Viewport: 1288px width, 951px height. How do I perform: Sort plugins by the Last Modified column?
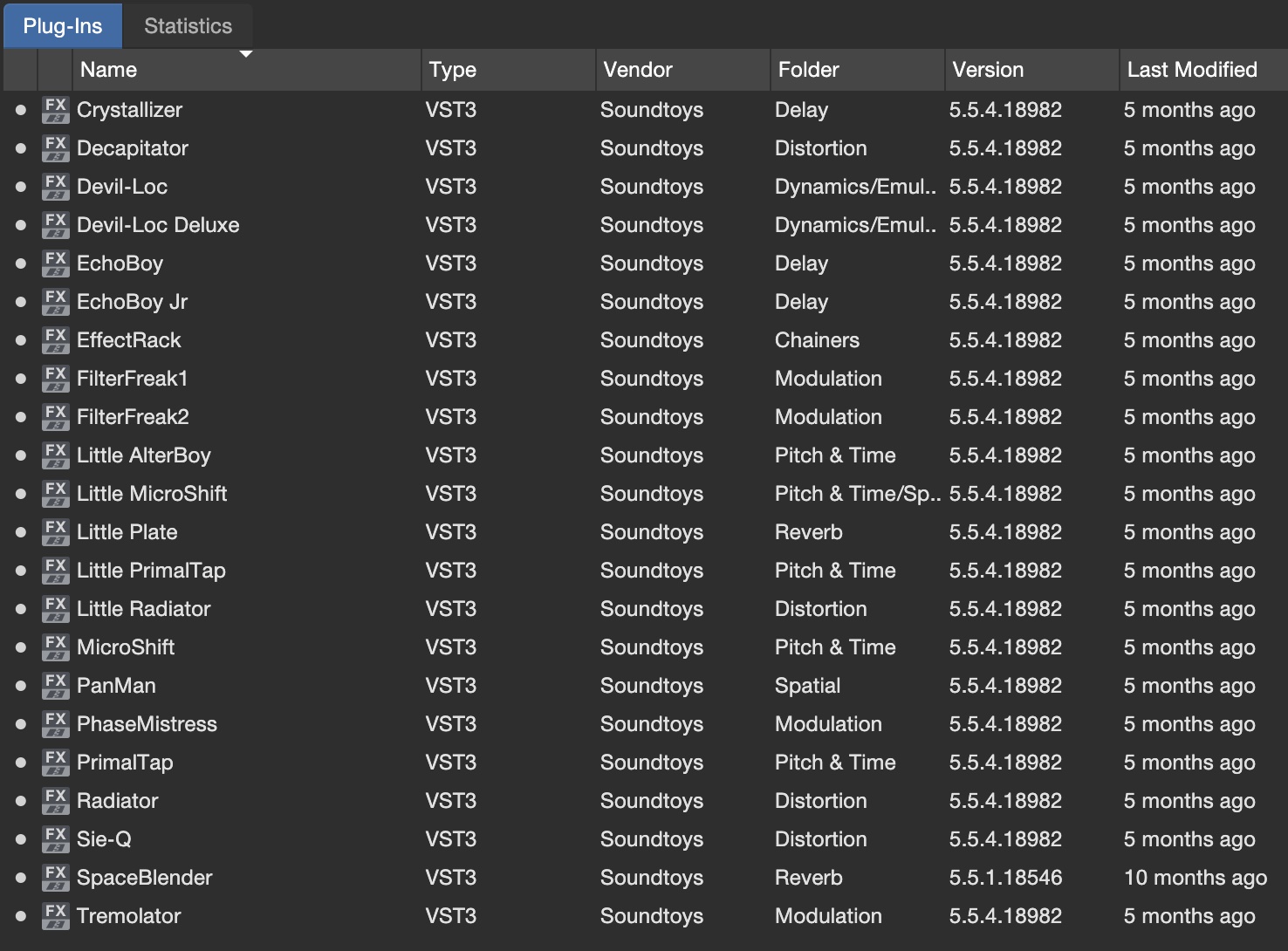coord(1192,70)
